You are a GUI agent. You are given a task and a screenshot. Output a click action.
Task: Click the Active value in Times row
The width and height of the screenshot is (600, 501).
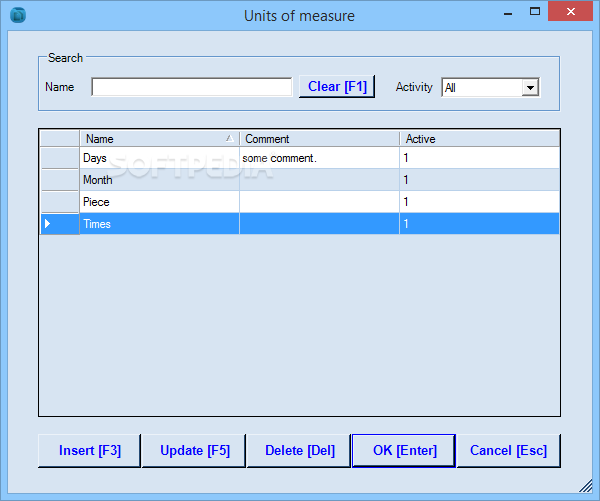tap(479, 224)
